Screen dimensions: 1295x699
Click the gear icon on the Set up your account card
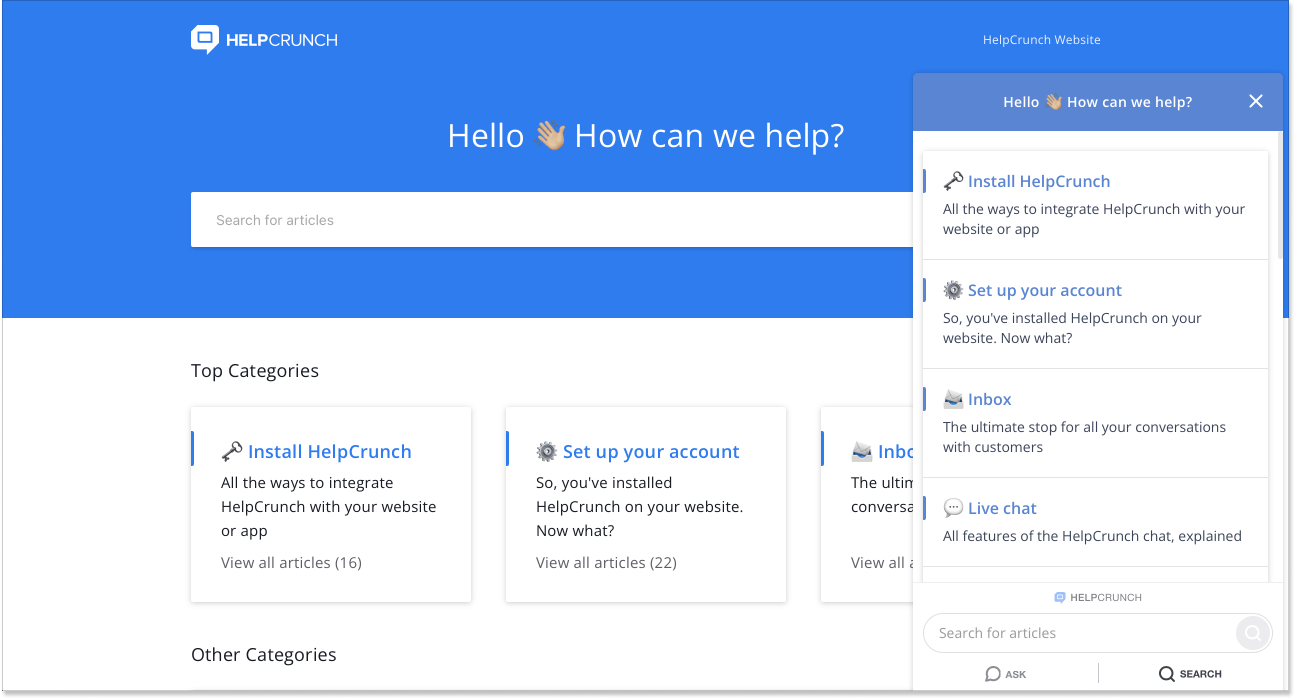point(546,452)
